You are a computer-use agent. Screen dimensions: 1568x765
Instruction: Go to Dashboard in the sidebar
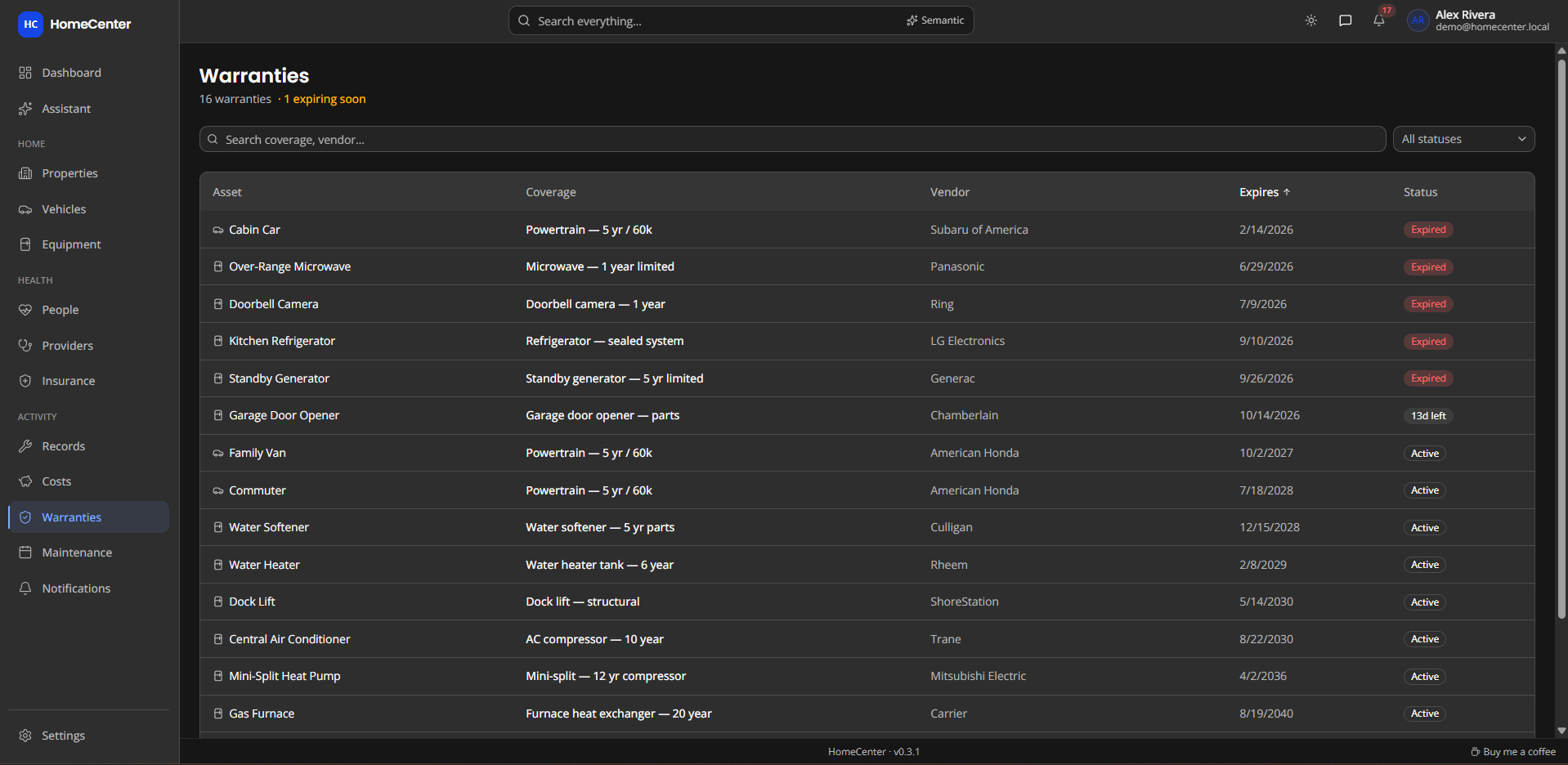[89, 73]
